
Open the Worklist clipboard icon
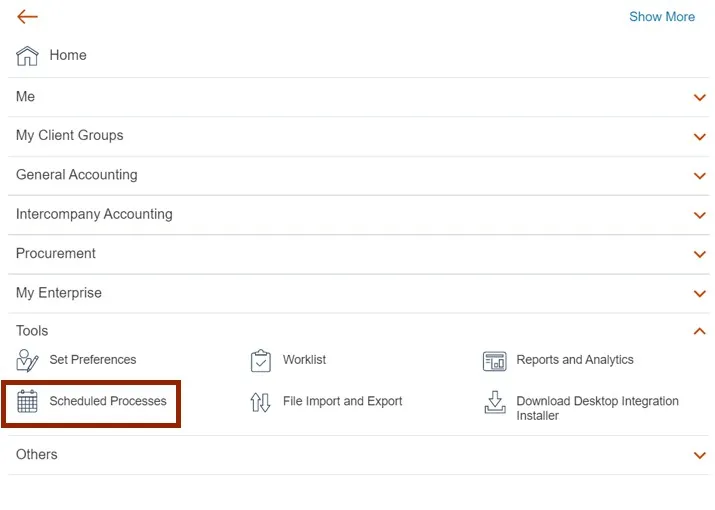pos(261,361)
